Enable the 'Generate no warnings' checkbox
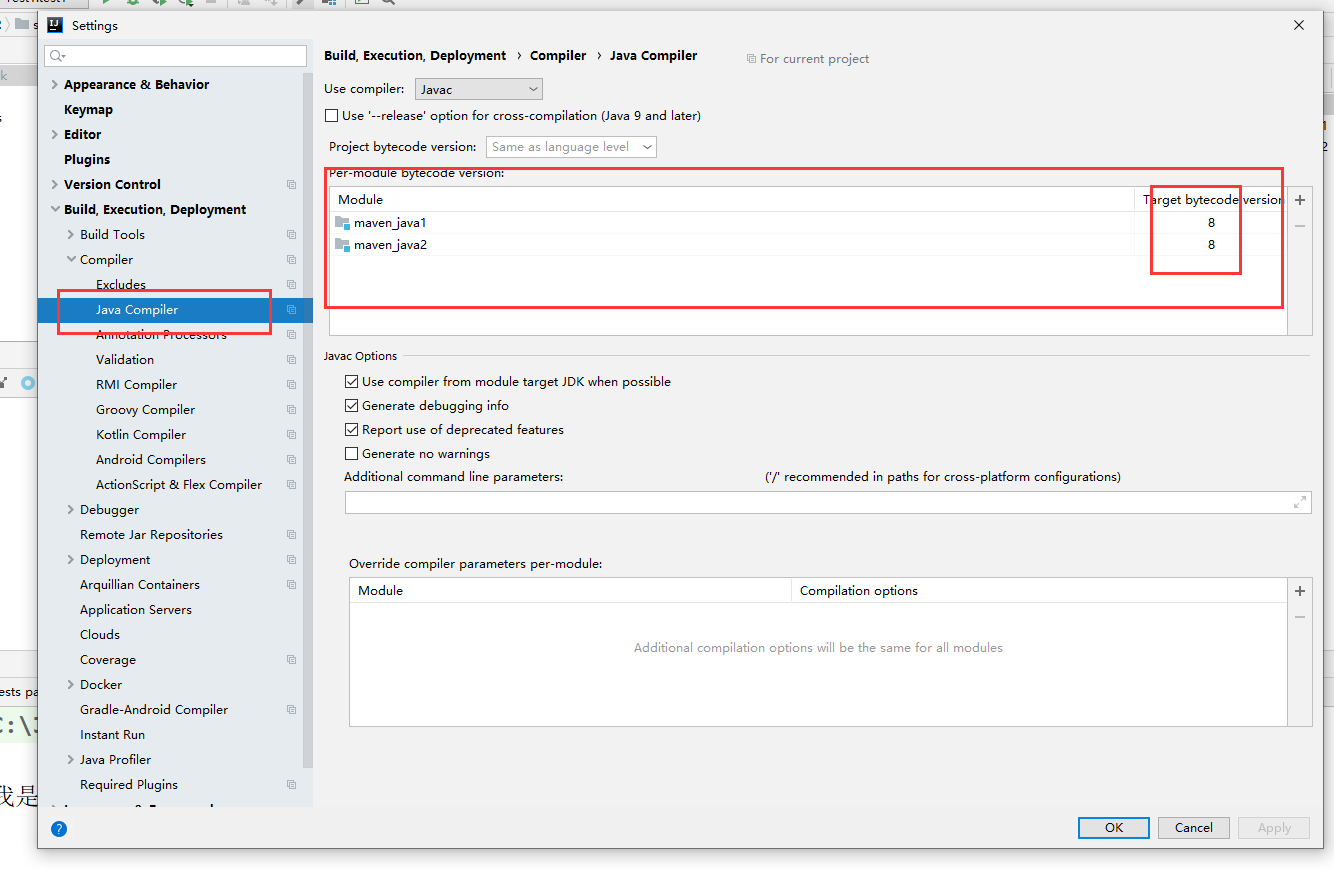The height and width of the screenshot is (869, 1334). coord(351,453)
